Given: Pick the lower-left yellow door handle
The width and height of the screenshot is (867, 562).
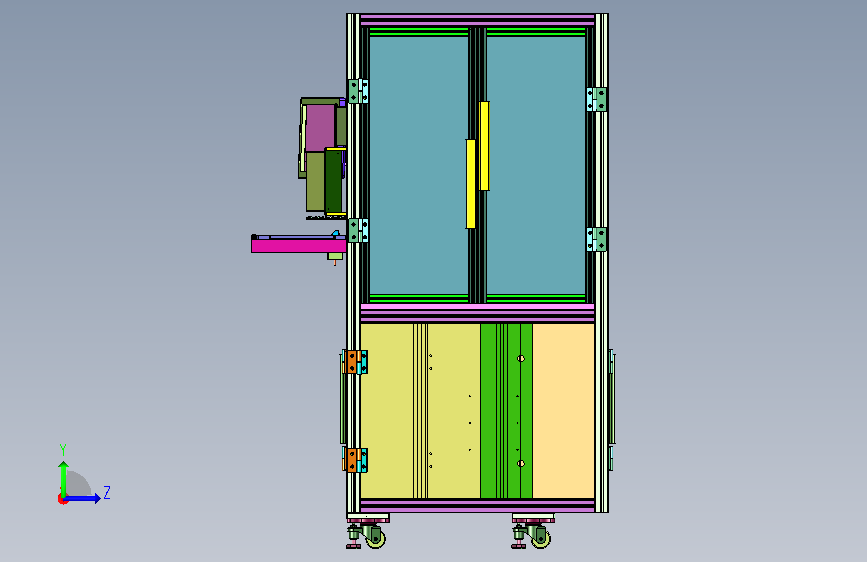Looking at the screenshot, I should click(x=471, y=184).
